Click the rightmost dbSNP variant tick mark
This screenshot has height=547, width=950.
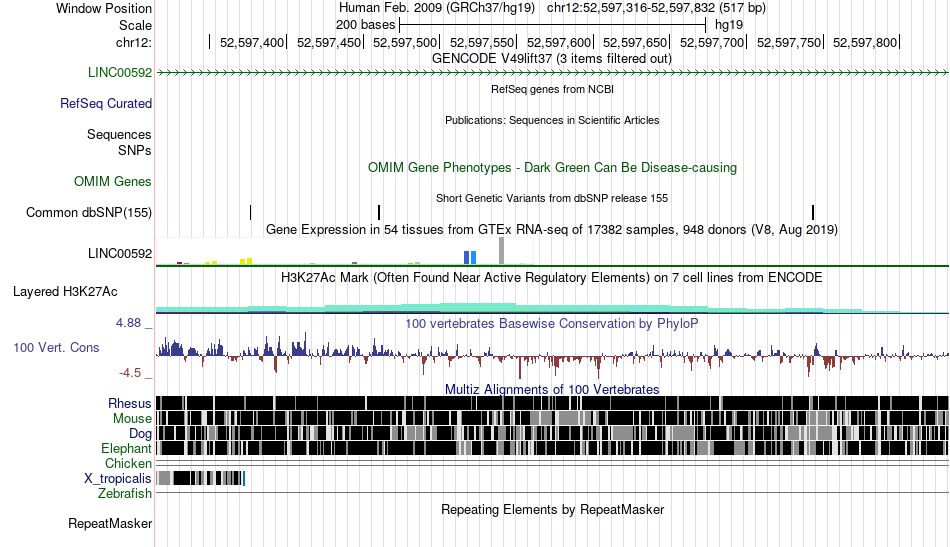click(x=813, y=213)
